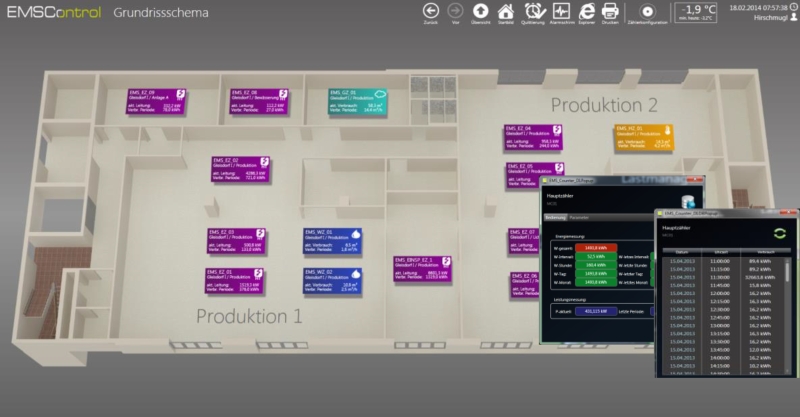Click electricity icon on EMS_EZ_01 tile
Viewport: 800px width, 417px height.
258,274
